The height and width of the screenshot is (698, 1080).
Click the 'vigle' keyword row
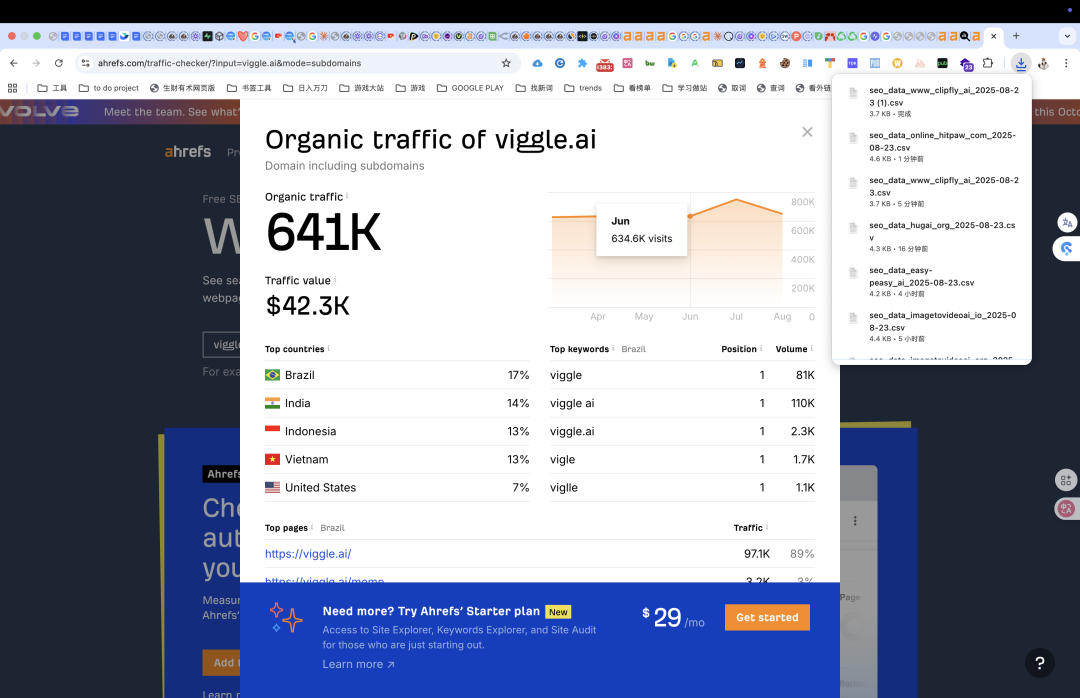pos(682,459)
